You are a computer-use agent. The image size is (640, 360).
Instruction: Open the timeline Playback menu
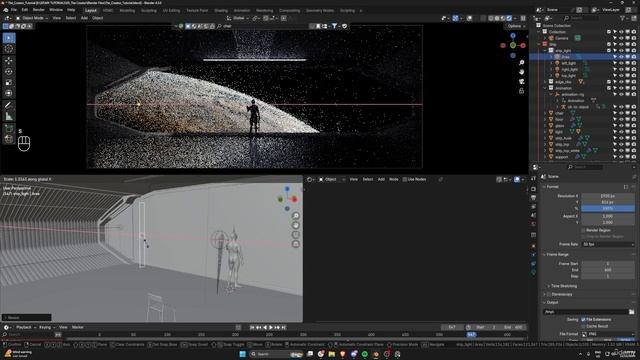[25, 327]
